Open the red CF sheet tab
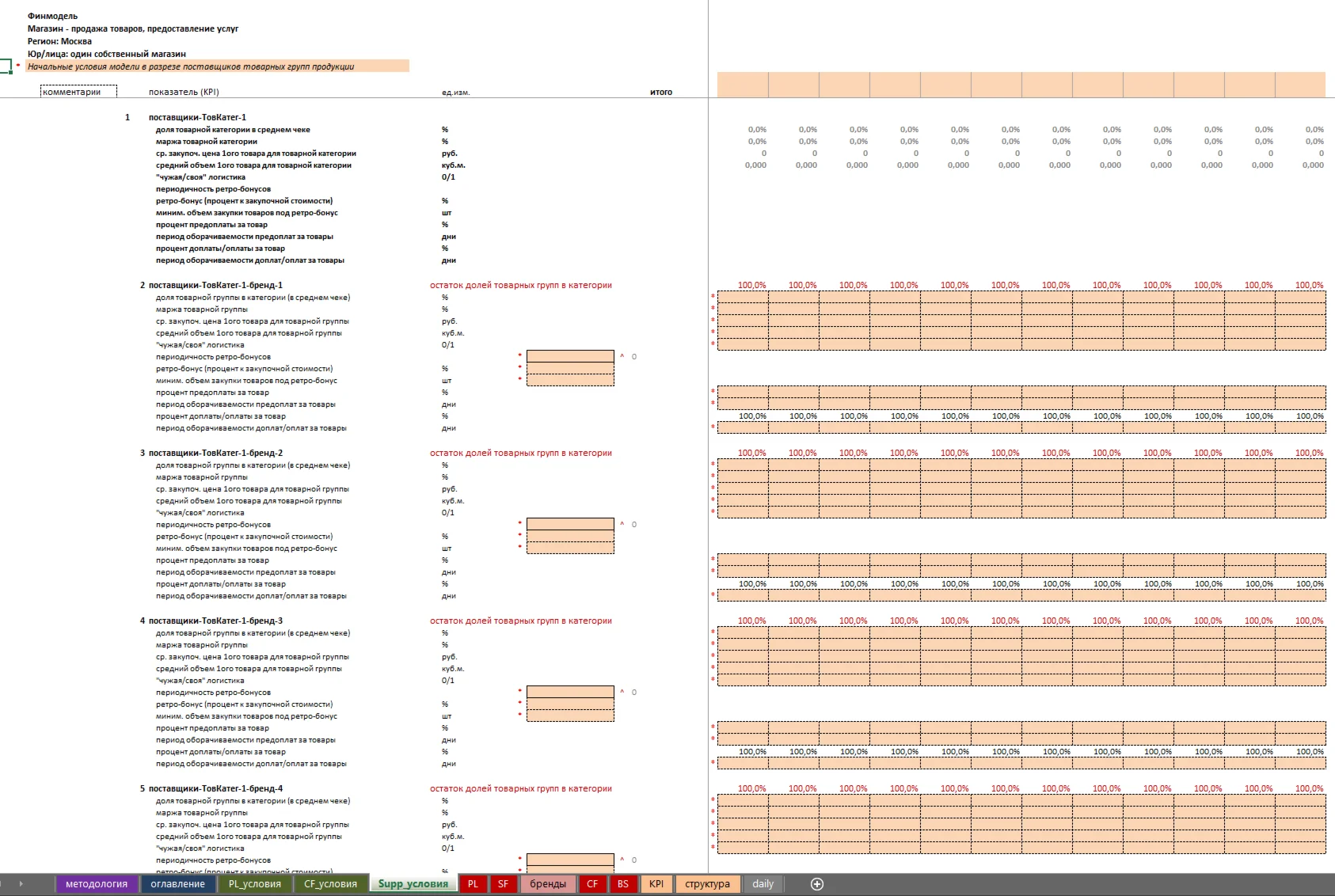1335x896 pixels. [592, 884]
